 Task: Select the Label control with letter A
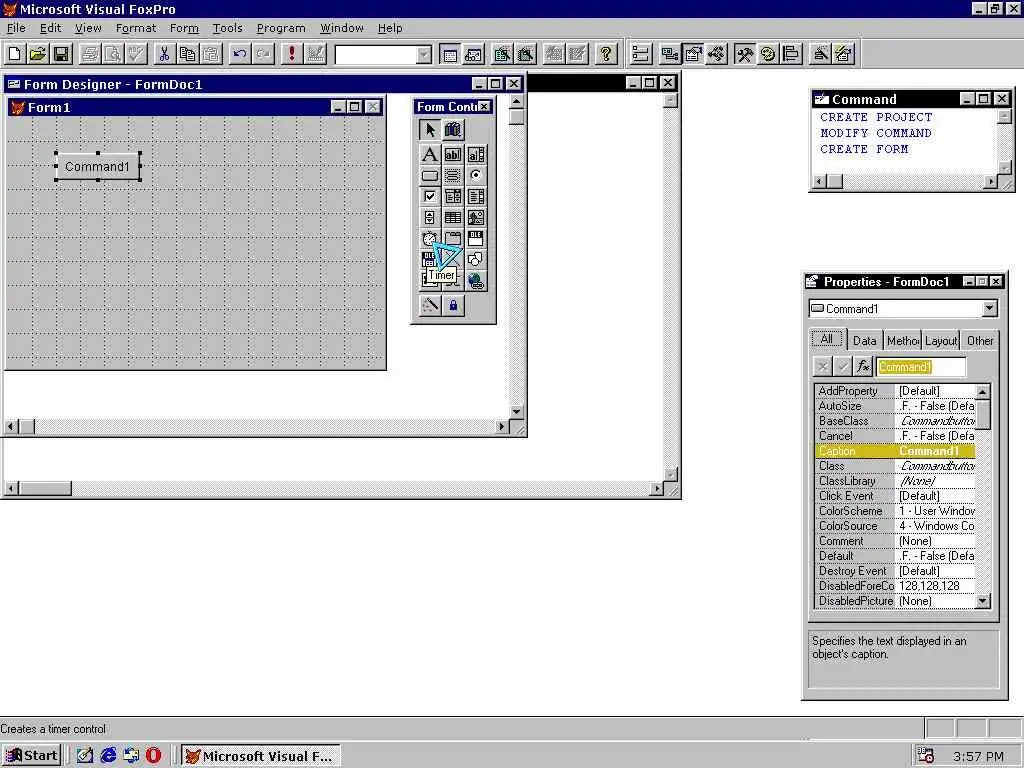429,155
